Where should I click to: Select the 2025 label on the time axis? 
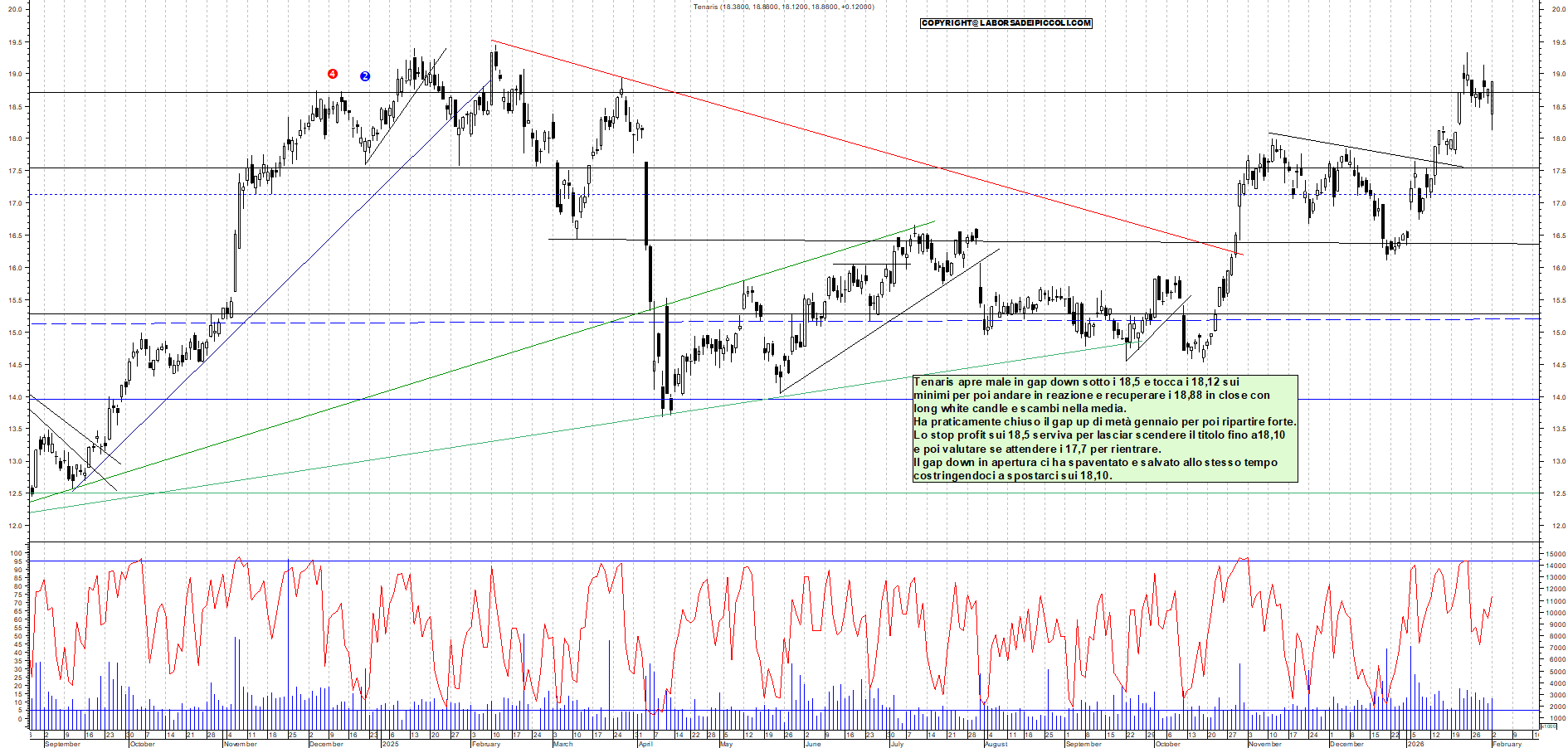[x=390, y=744]
